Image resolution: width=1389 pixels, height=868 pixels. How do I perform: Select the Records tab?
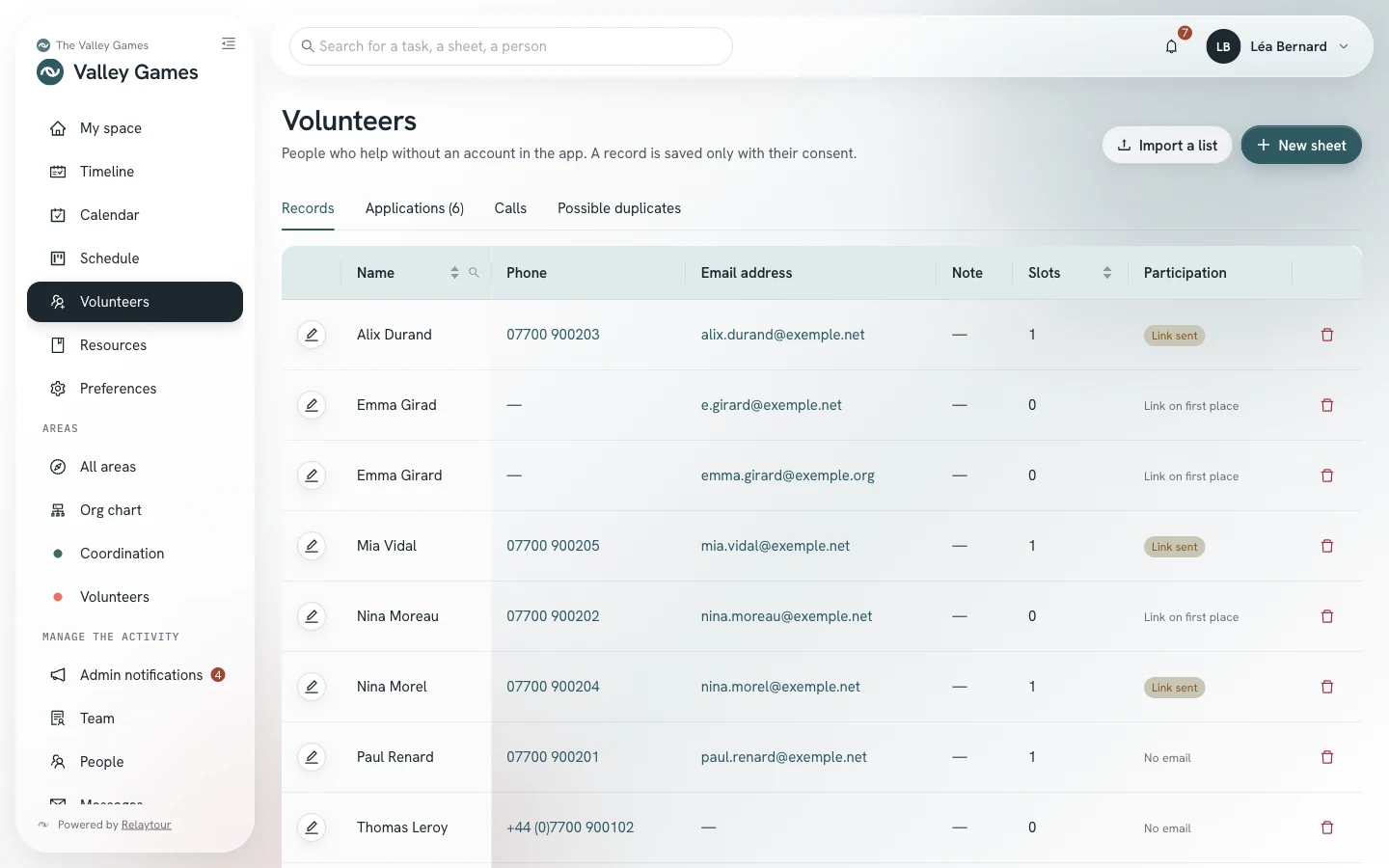pos(308,208)
